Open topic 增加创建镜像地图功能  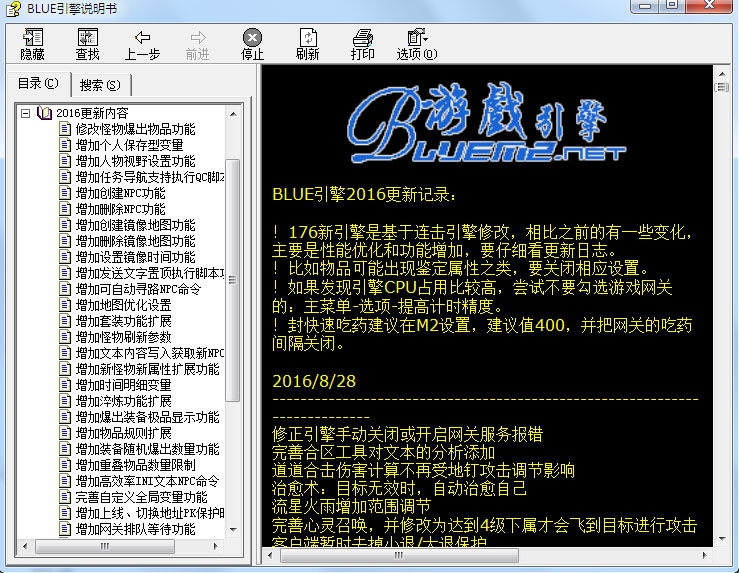[x=135, y=225]
